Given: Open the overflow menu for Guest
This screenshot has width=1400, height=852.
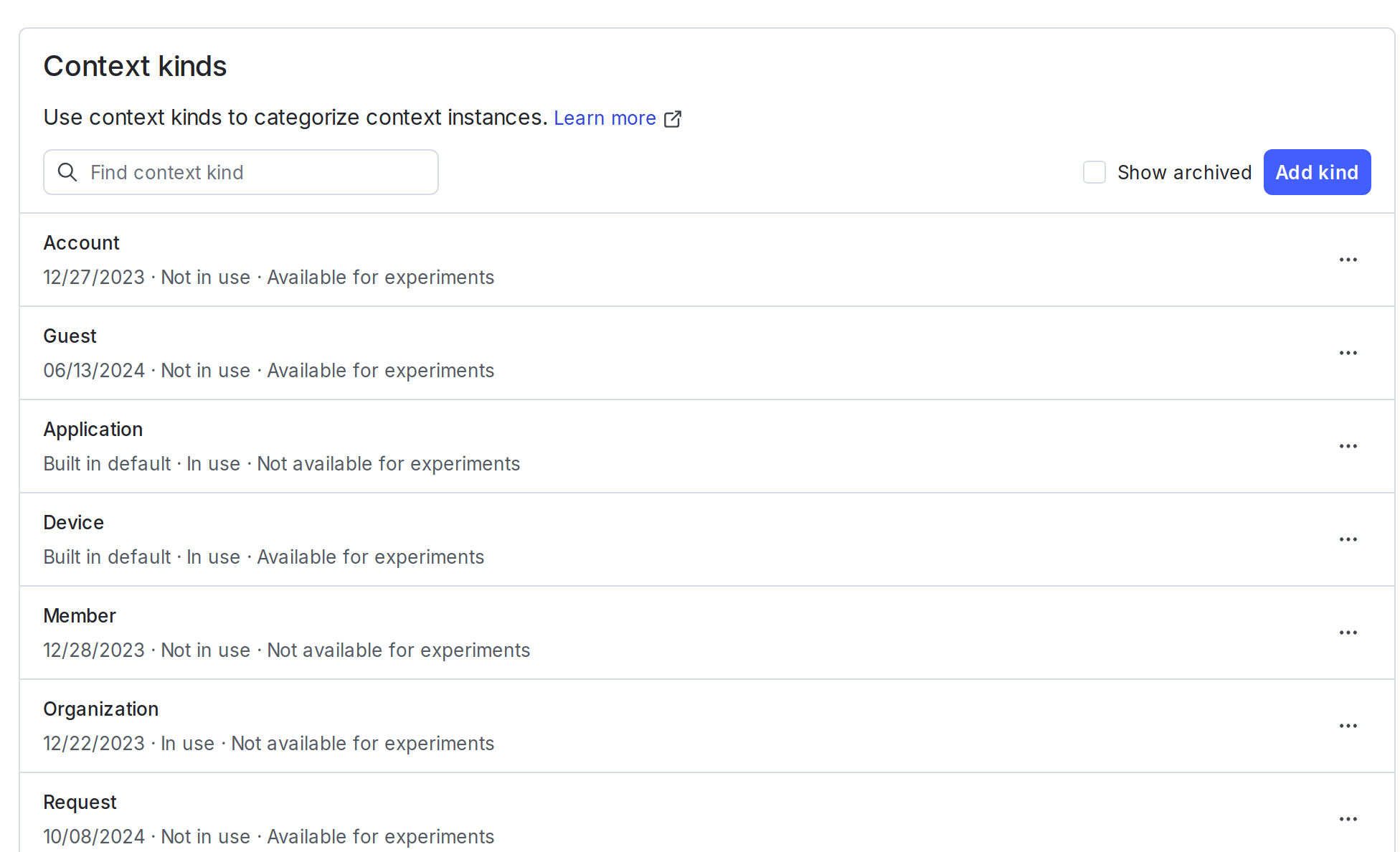Looking at the screenshot, I should (1348, 353).
